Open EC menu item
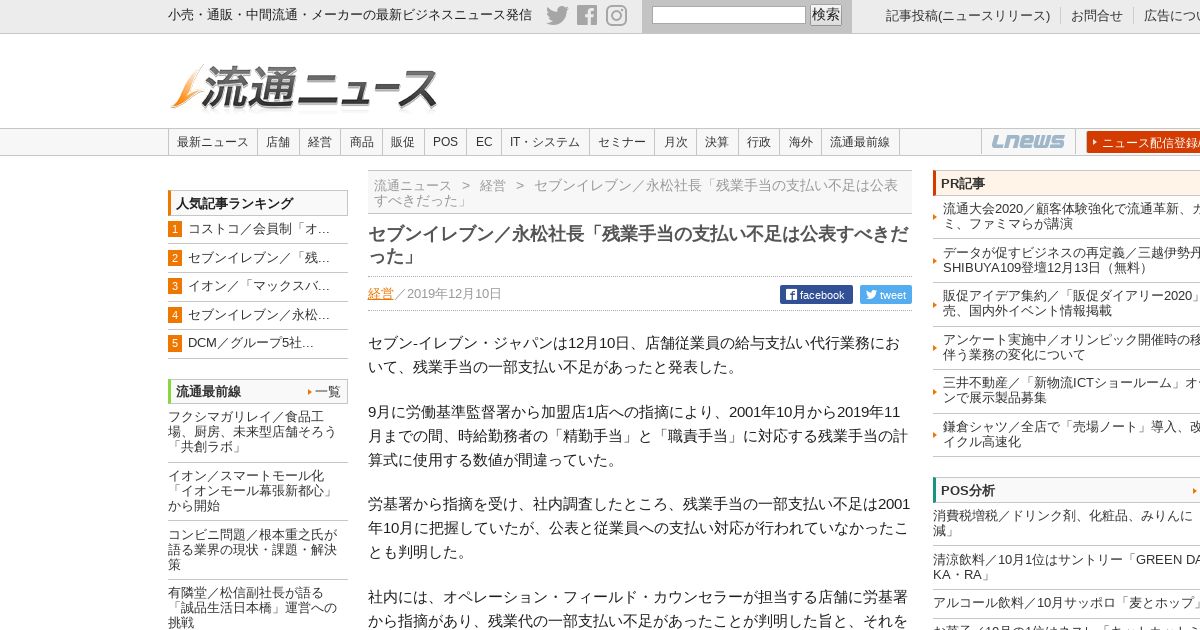This screenshot has width=1200, height=630. 484,142
